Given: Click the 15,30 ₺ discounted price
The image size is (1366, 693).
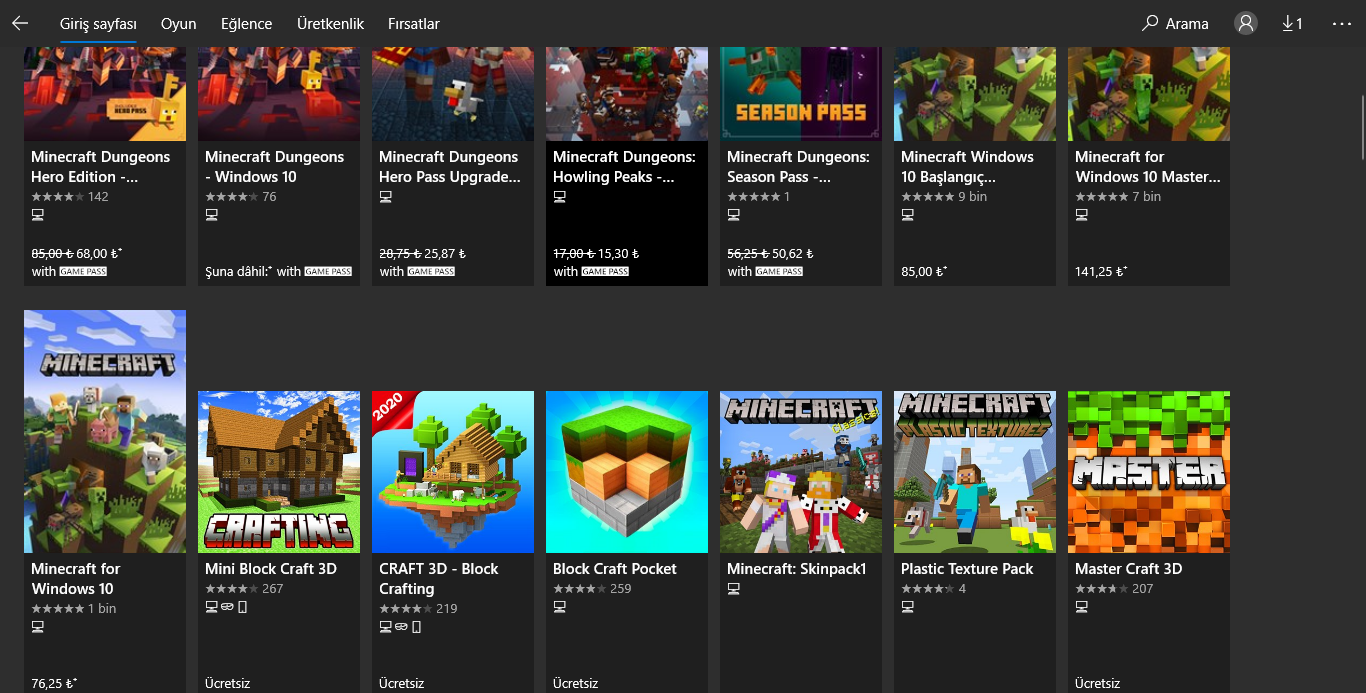Looking at the screenshot, I should pos(619,254).
